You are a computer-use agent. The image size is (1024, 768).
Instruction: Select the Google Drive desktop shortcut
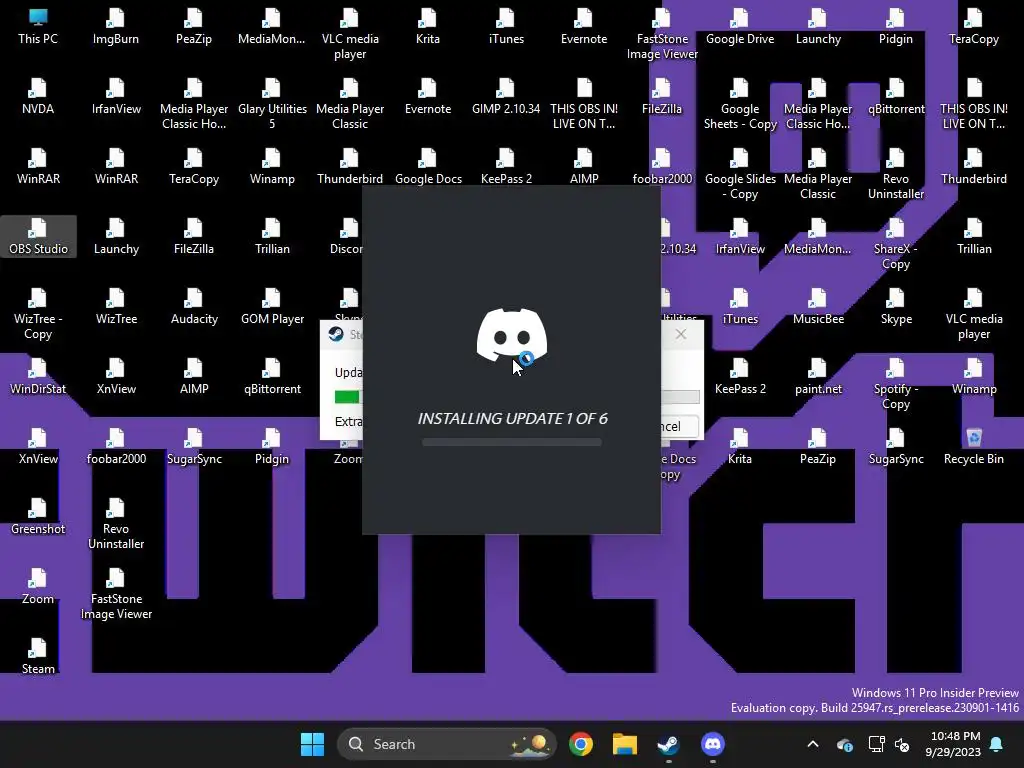740,27
